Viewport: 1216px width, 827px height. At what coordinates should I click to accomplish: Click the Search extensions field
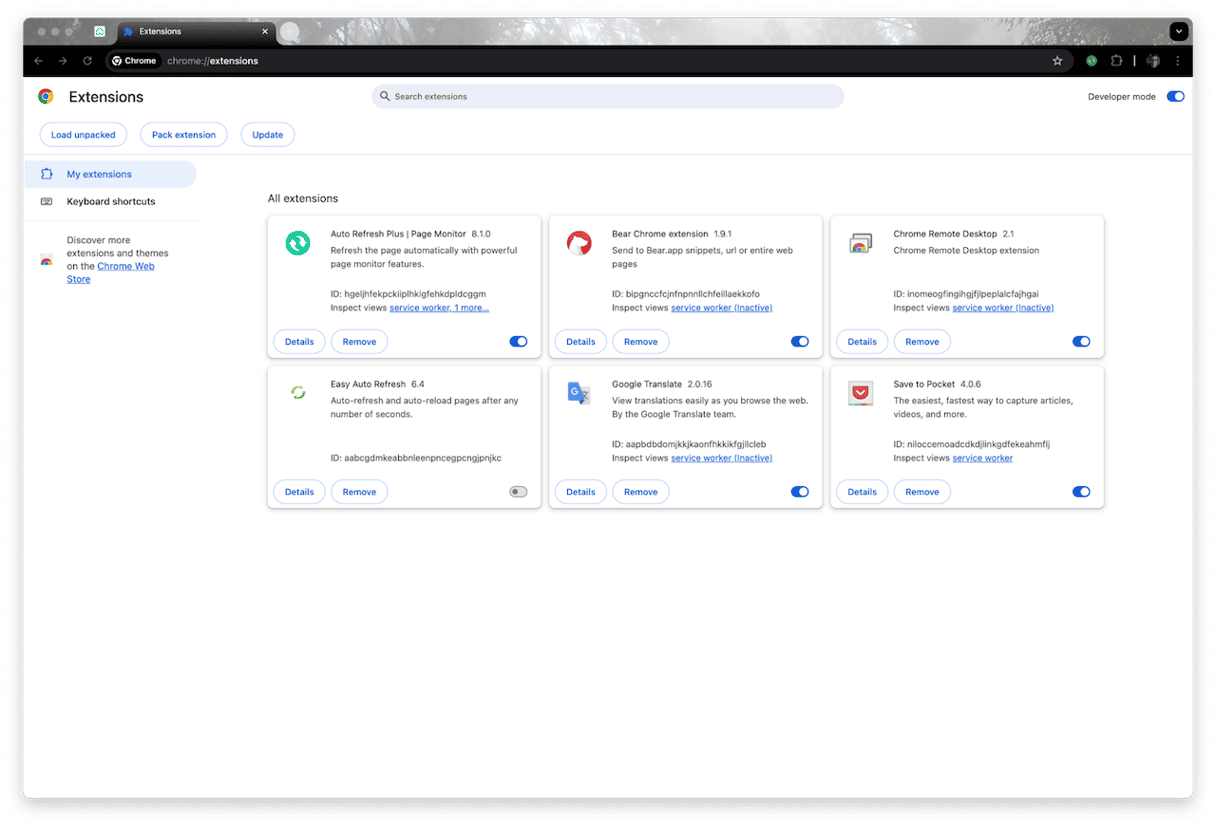[608, 97]
